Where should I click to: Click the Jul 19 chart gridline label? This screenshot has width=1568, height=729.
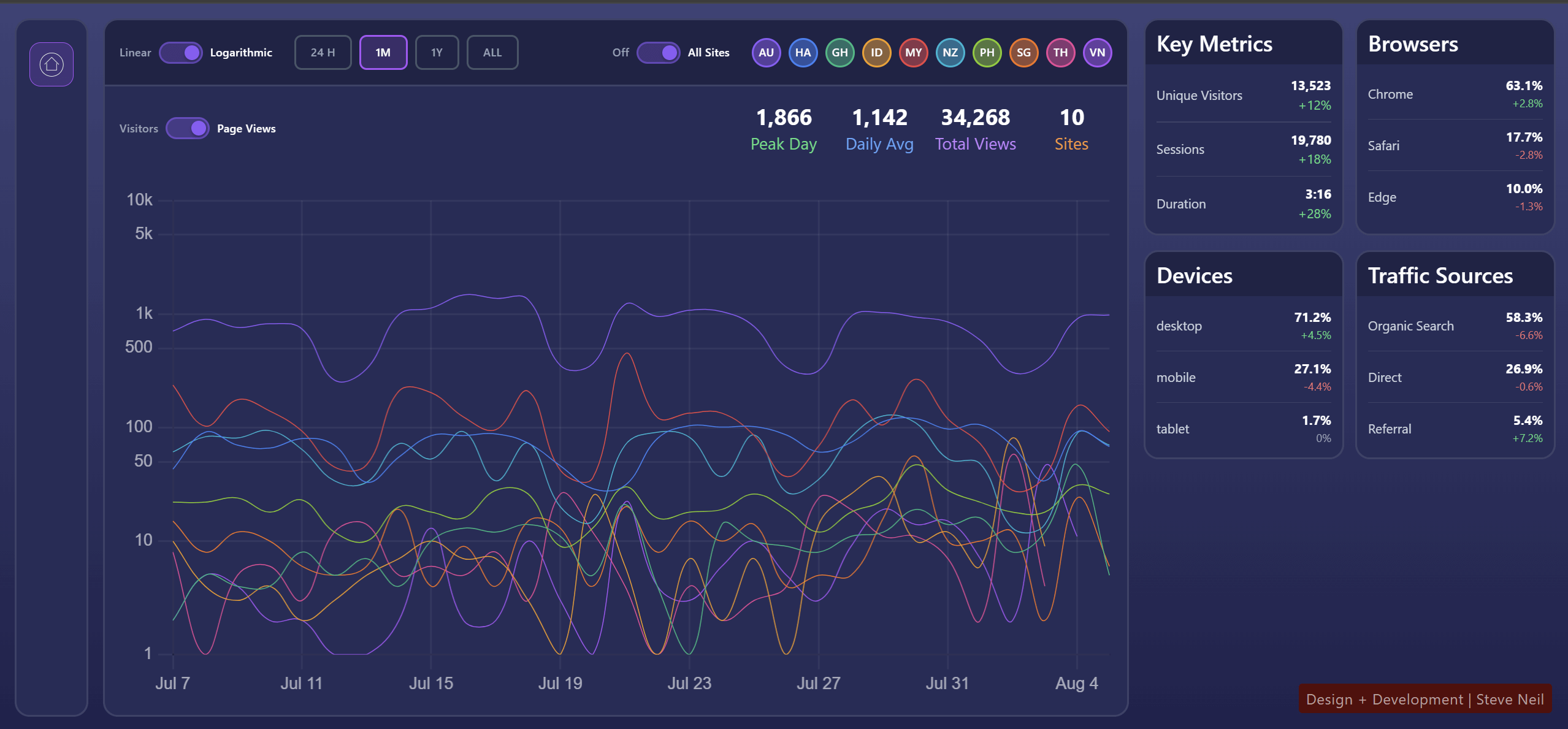tap(560, 683)
